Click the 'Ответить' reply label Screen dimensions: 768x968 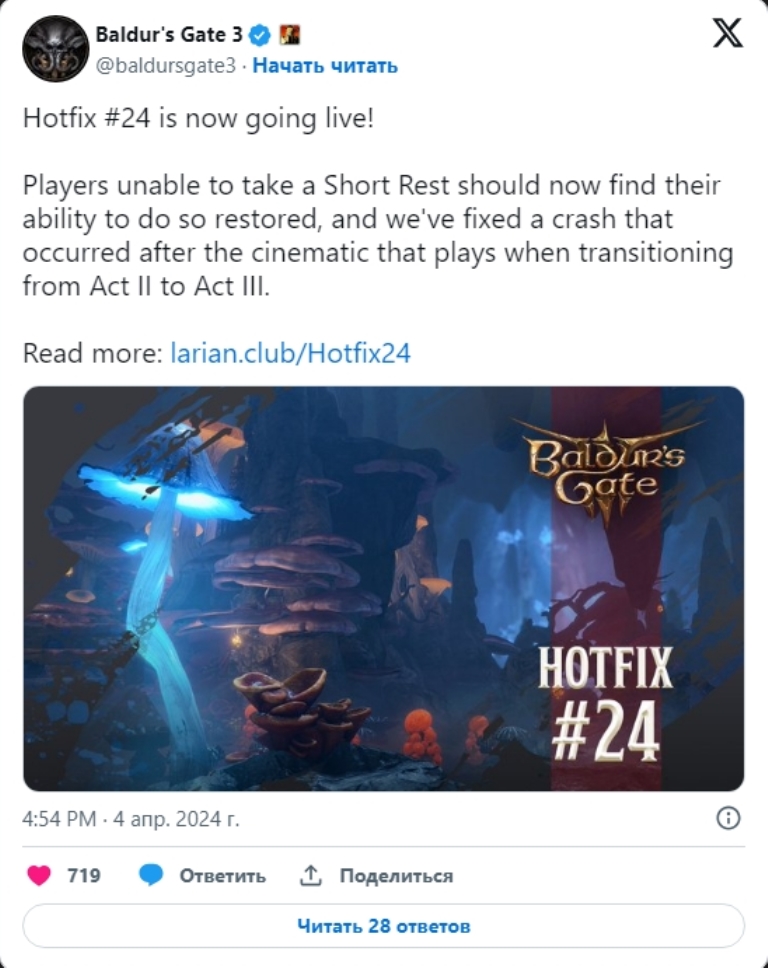[x=222, y=875]
